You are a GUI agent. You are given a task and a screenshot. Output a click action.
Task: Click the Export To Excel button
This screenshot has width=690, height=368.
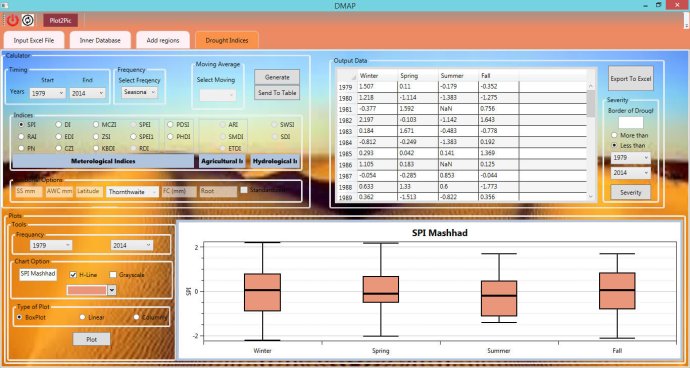(631, 78)
